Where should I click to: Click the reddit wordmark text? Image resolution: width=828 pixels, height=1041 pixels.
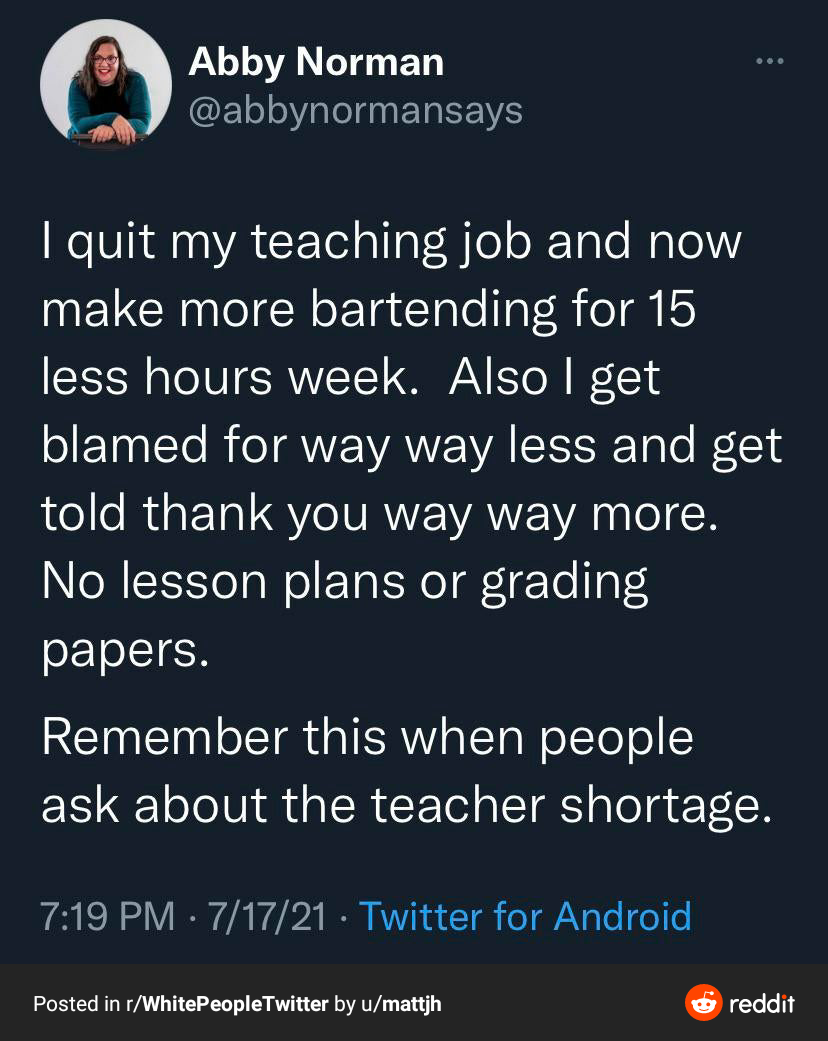(x=762, y=1003)
